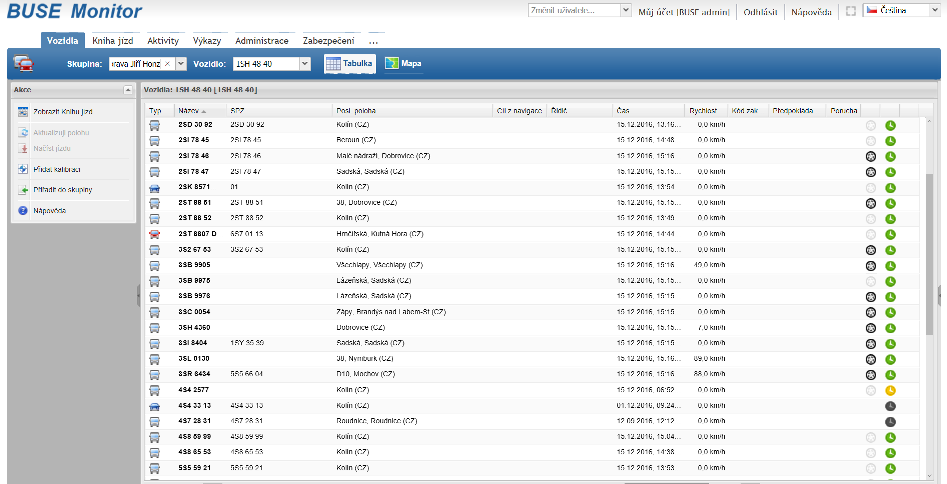The image size is (947, 484).
Task: Open the Skupina dropdown arrow
Action: (x=181, y=63)
